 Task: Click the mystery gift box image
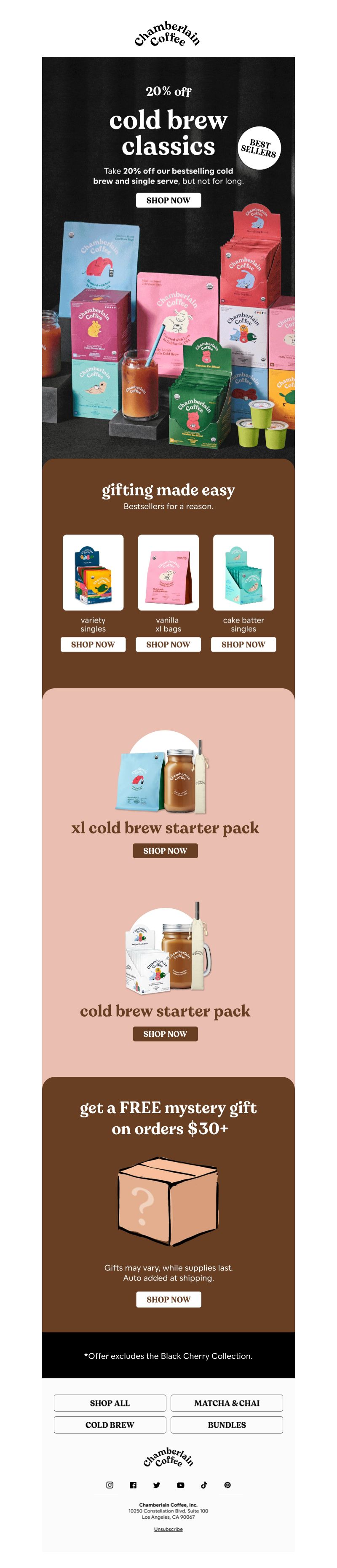click(x=168, y=1200)
